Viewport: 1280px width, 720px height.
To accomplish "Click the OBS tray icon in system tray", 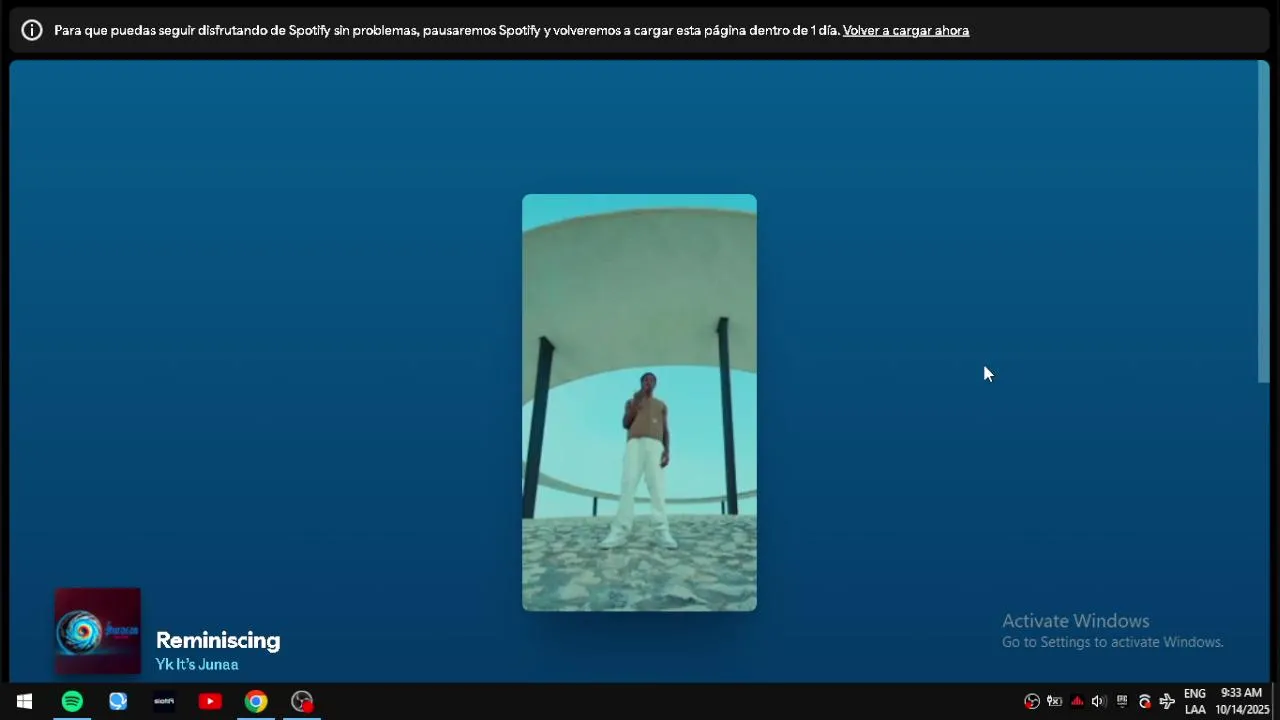I will pyautogui.click(x=1032, y=701).
